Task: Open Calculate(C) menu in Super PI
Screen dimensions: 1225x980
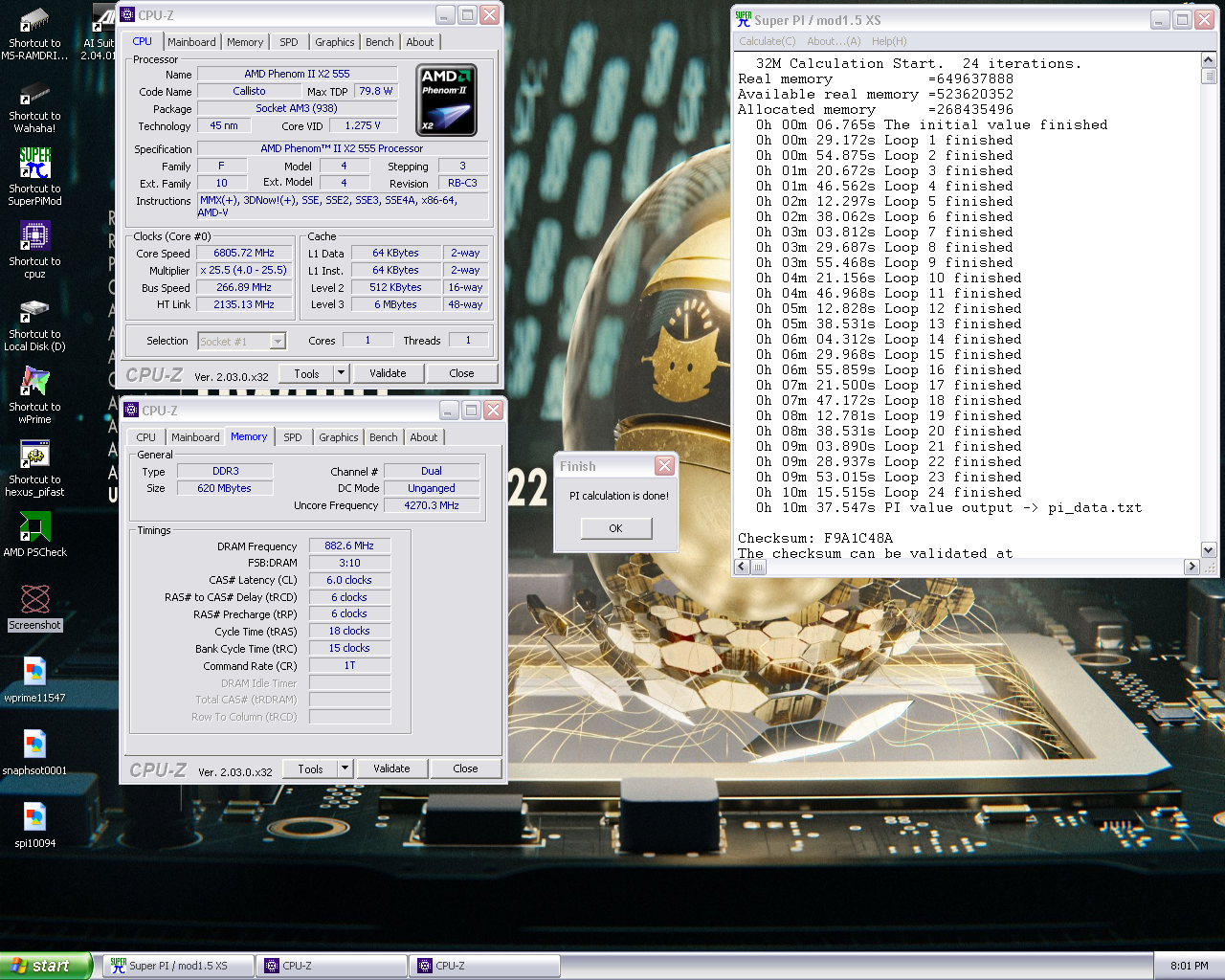Action: tap(768, 41)
